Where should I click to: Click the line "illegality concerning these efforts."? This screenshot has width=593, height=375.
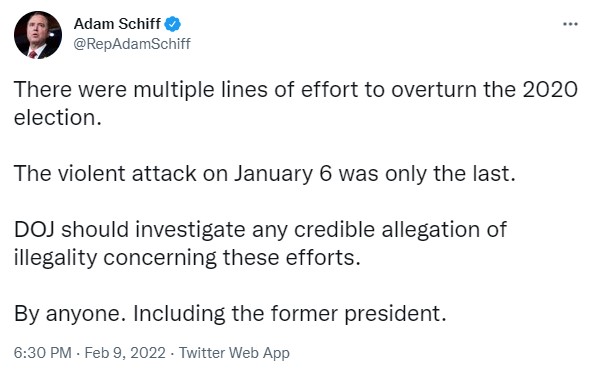coord(187,258)
